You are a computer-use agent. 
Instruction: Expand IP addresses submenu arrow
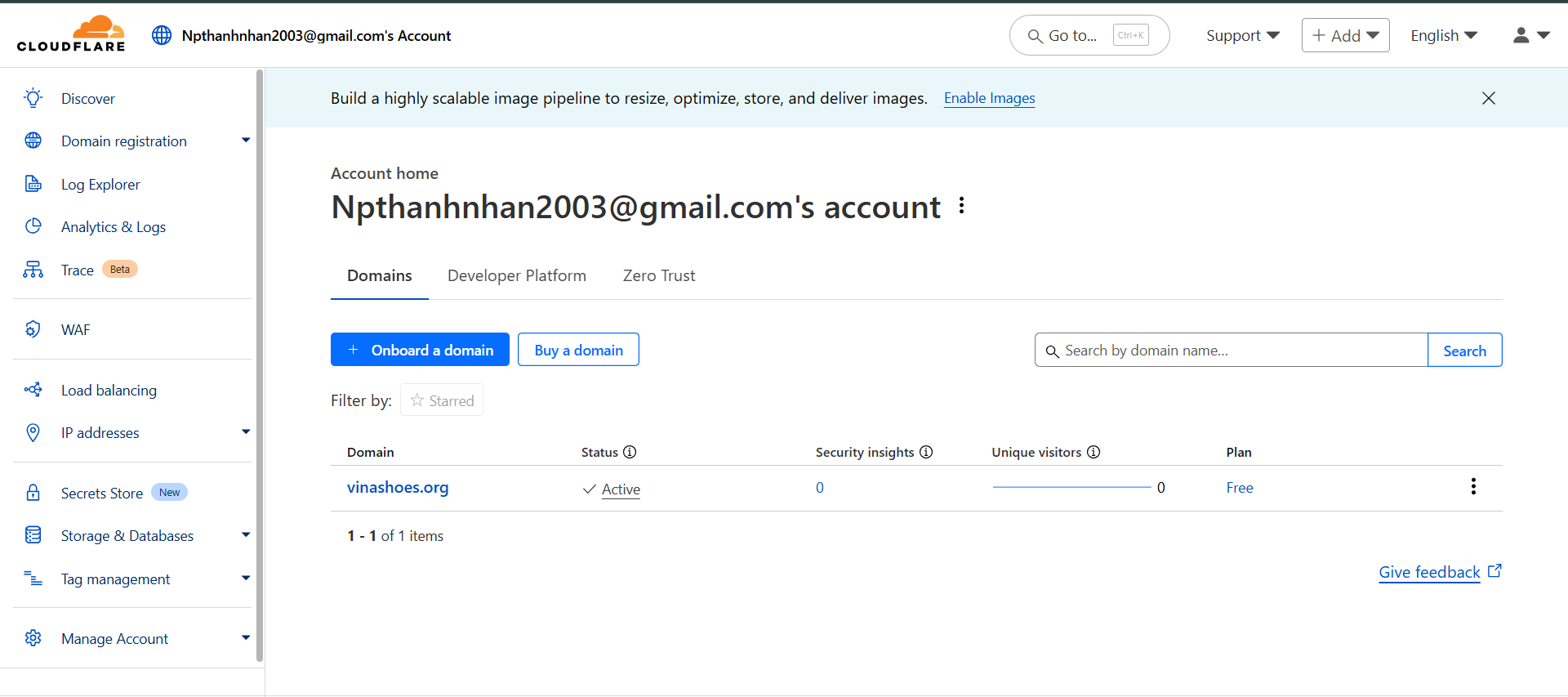[x=246, y=432]
